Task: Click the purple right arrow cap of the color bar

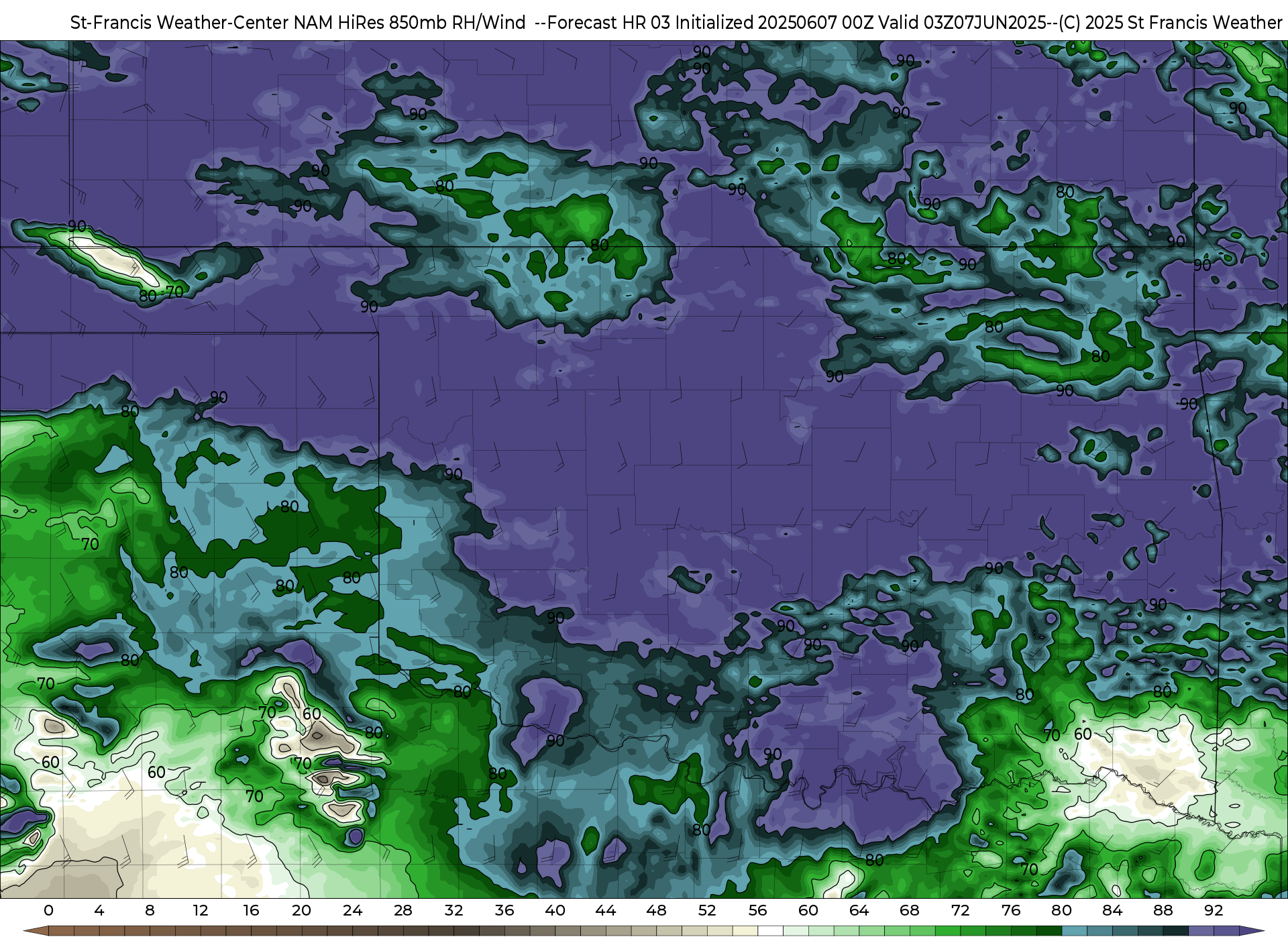Action: pyautogui.click(x=1251, y=931)
